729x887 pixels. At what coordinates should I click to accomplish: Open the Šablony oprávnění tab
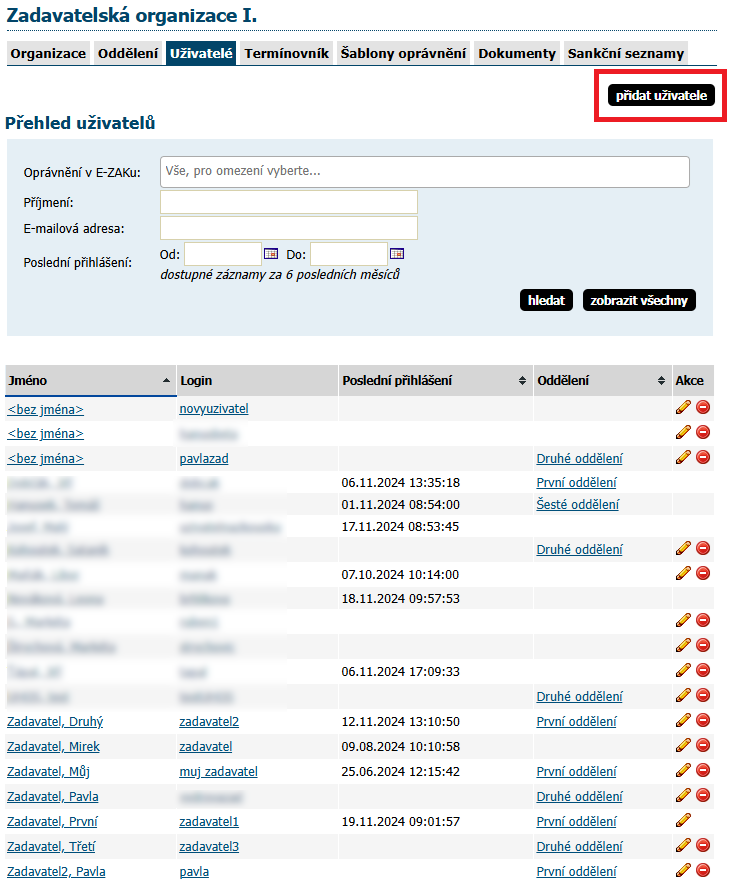tap(403, 54)
